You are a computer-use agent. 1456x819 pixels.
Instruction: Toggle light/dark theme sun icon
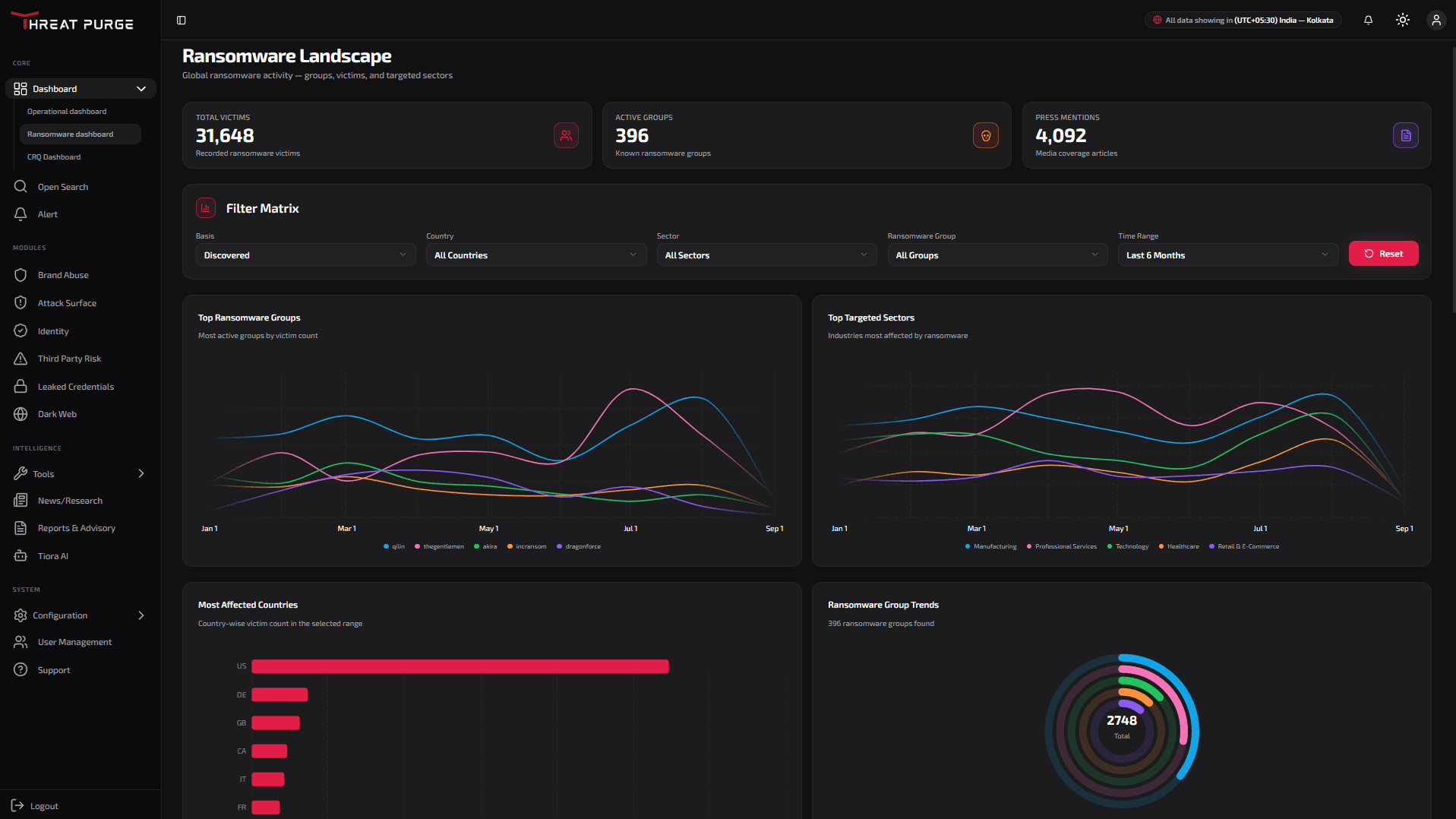pyautogui.click(x=1402, y=21)
